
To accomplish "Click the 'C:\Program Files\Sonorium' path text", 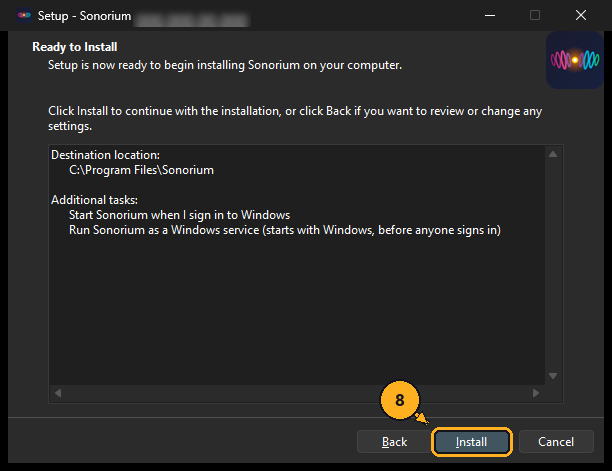I will click(x=141, y=170).
